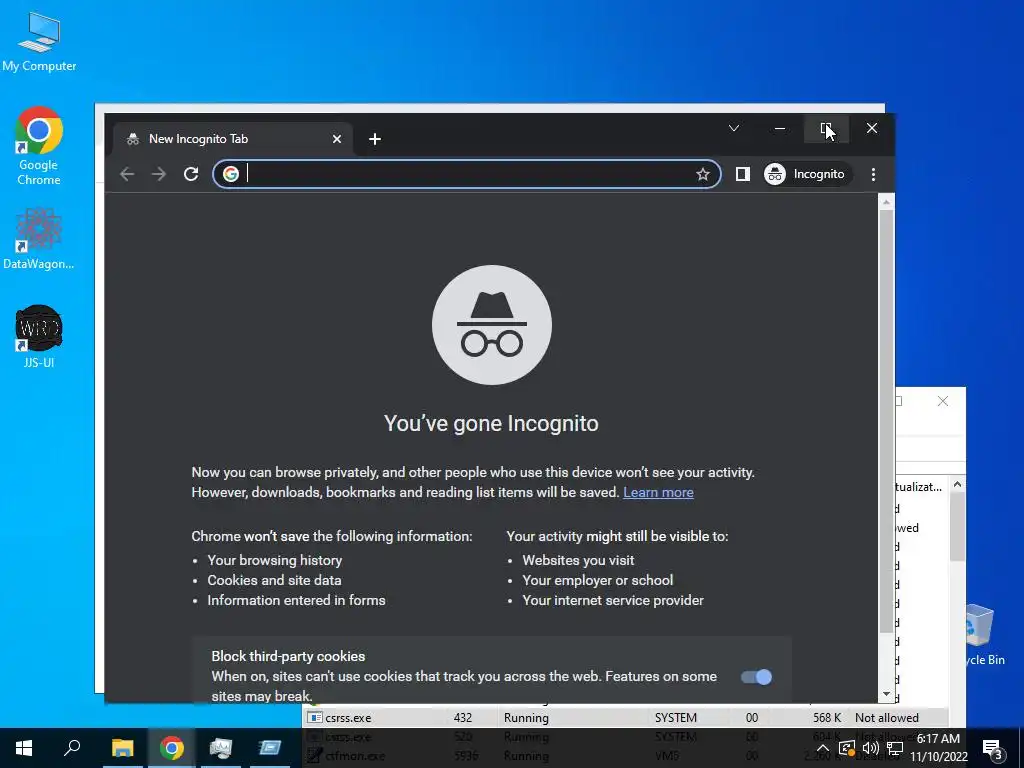Viewport: 1024px width, 768px height.
Task: Click the page scrollbar up arrow
Action: tap(886, 202)
